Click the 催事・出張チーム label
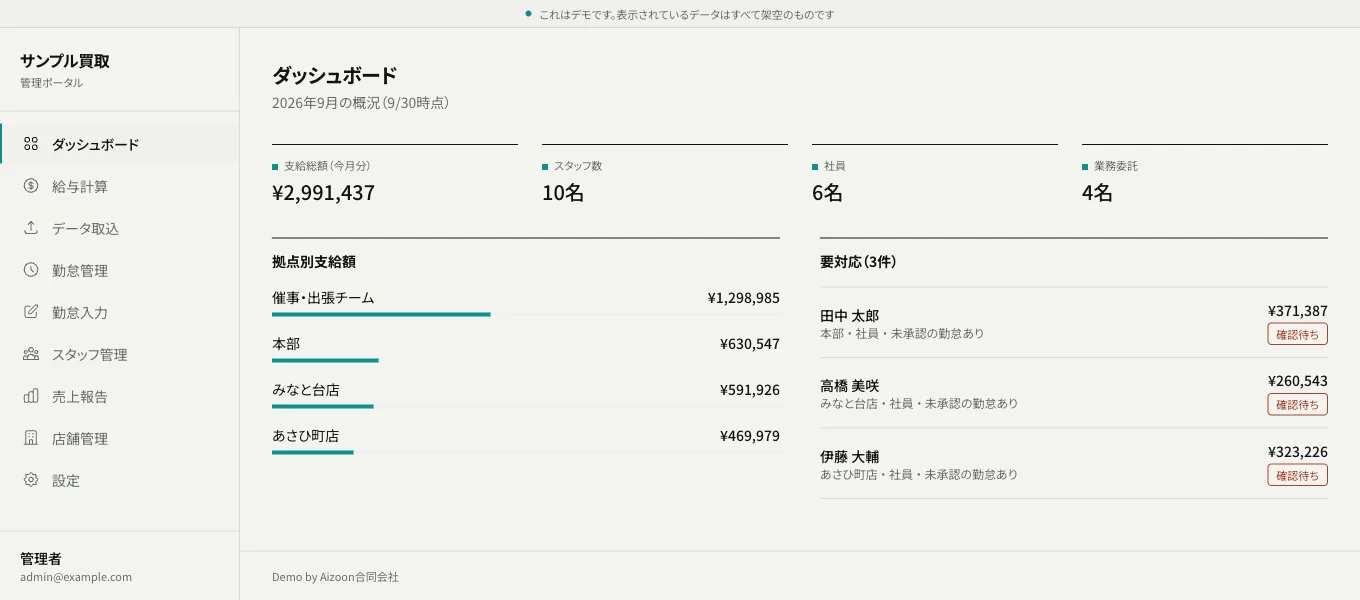Viewport: 1360px width, 600px height. 323,298
